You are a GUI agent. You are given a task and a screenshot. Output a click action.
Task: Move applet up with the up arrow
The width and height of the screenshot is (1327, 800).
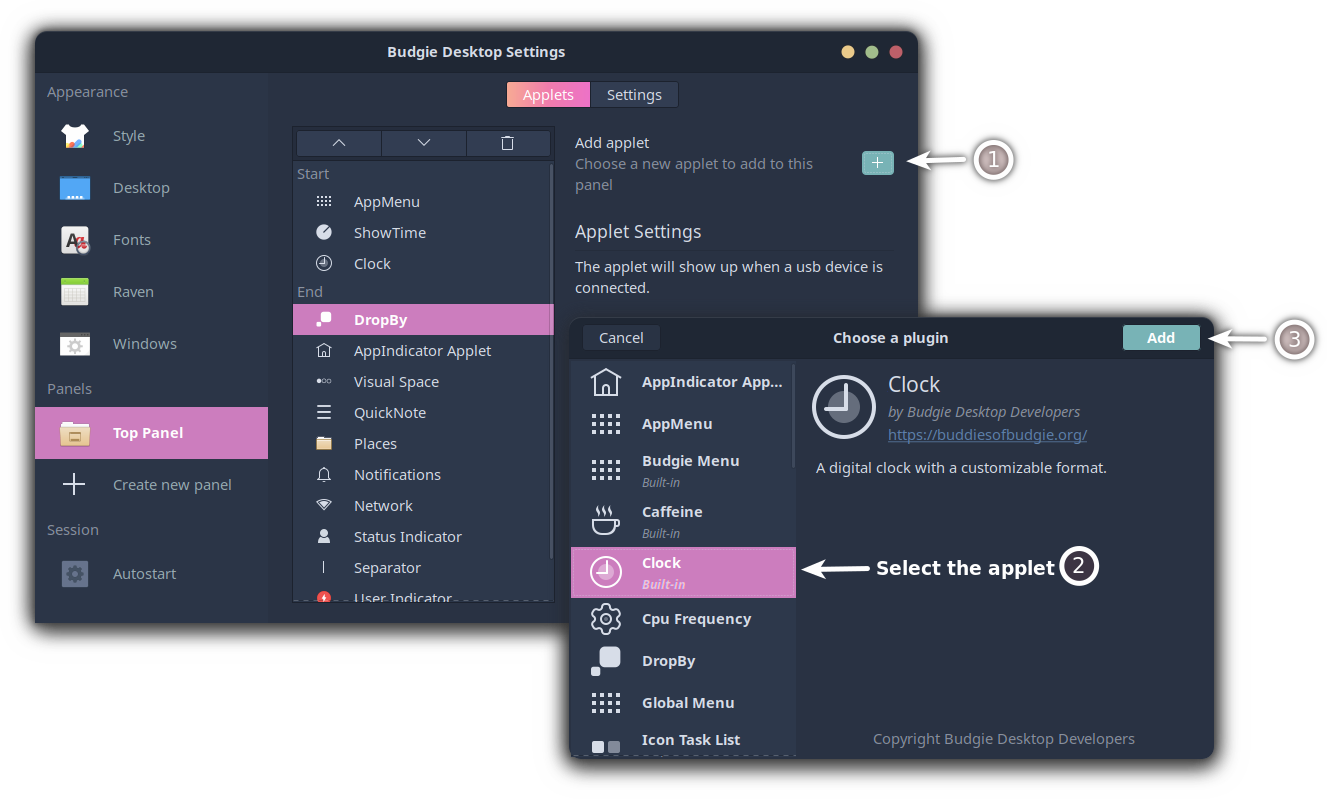pos(338,143)
